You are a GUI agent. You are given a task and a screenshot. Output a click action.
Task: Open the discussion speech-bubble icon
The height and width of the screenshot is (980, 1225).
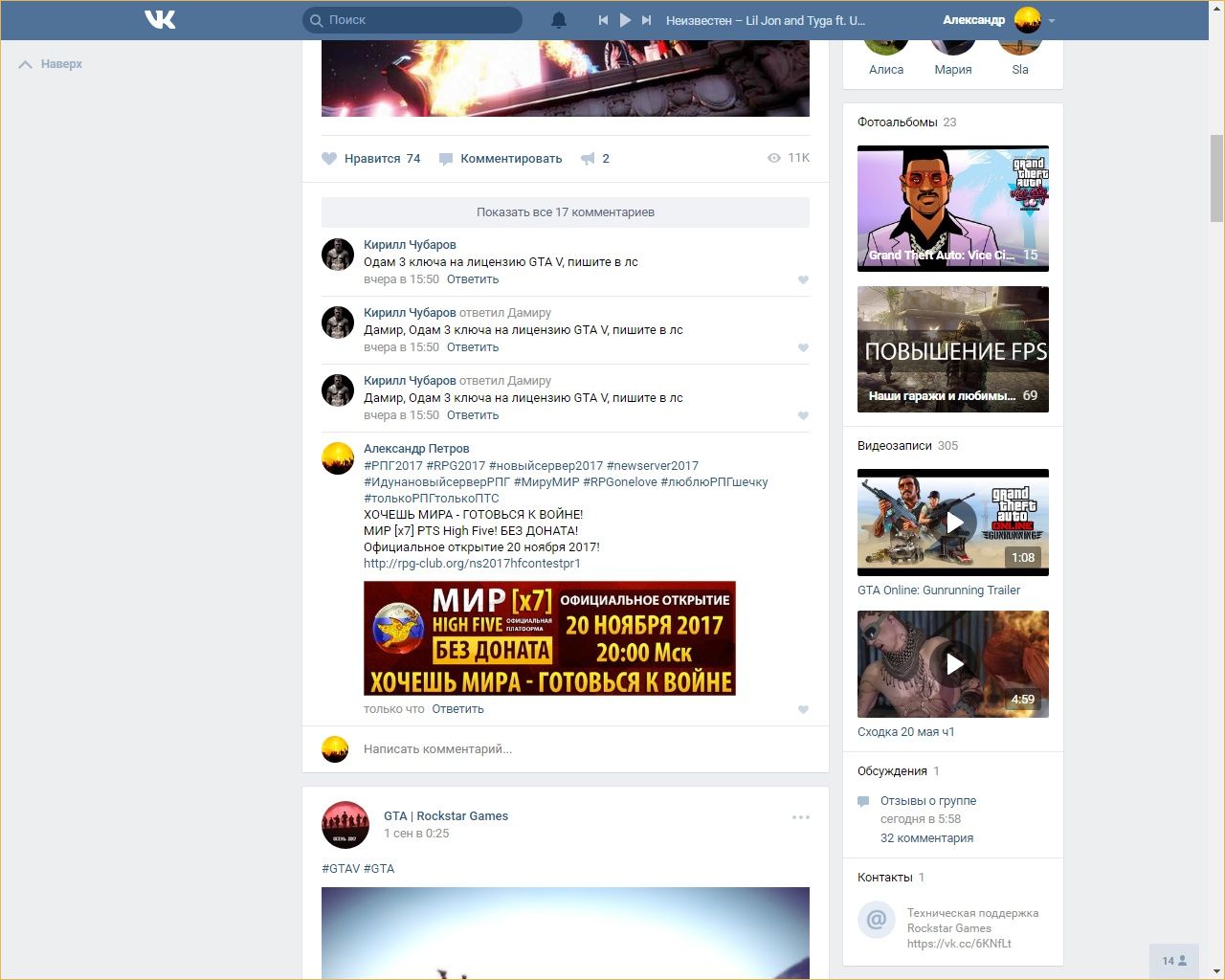[863, 801]
